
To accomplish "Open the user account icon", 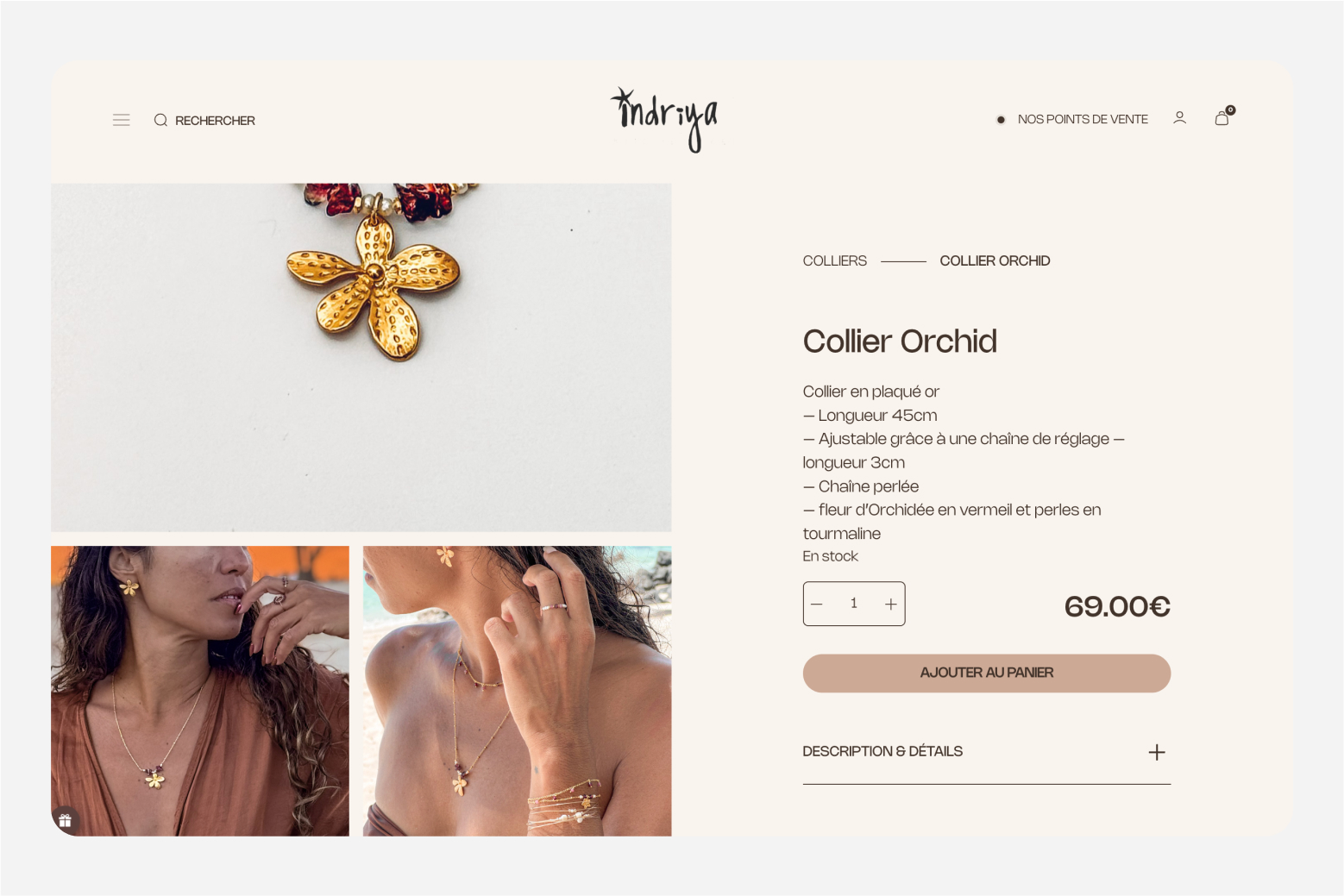I will click(1179, 118).
